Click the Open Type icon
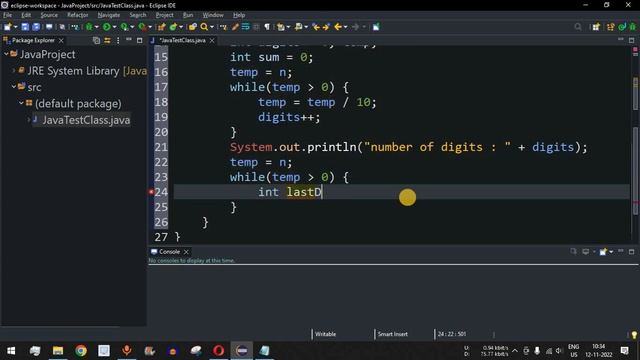The image size is (640, 360). 193,27
